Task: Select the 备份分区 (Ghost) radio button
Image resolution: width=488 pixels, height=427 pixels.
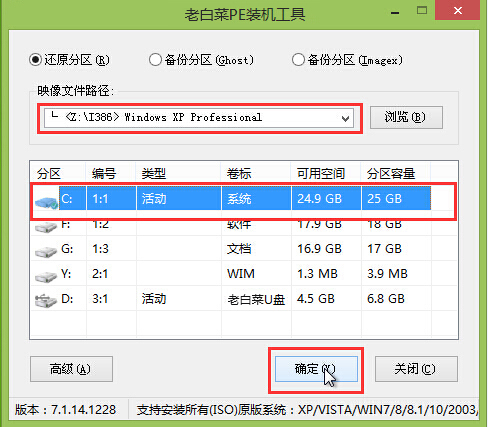Action: point(155,60)
